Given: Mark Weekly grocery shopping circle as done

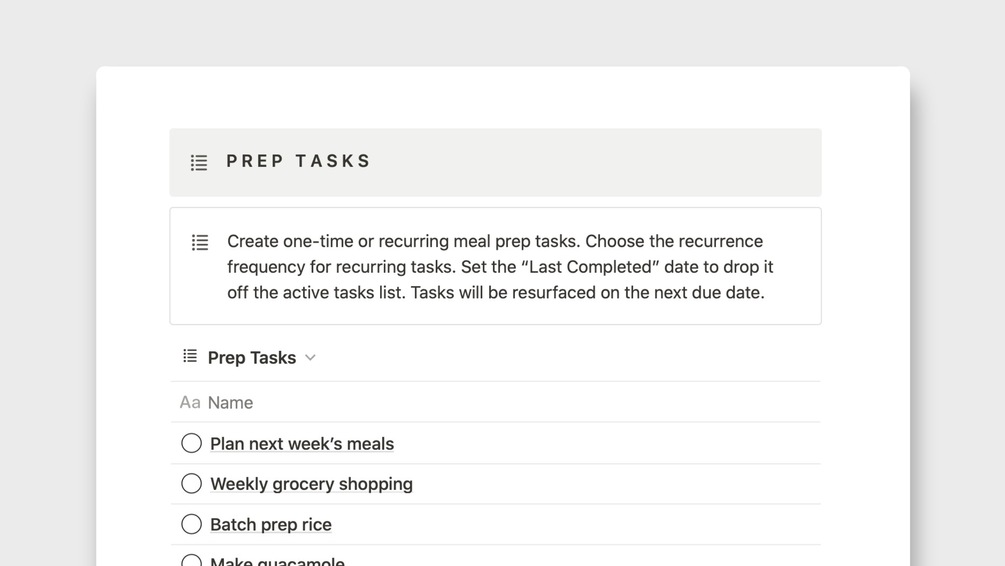Looking at the screenshot, I should click(191, 484).
